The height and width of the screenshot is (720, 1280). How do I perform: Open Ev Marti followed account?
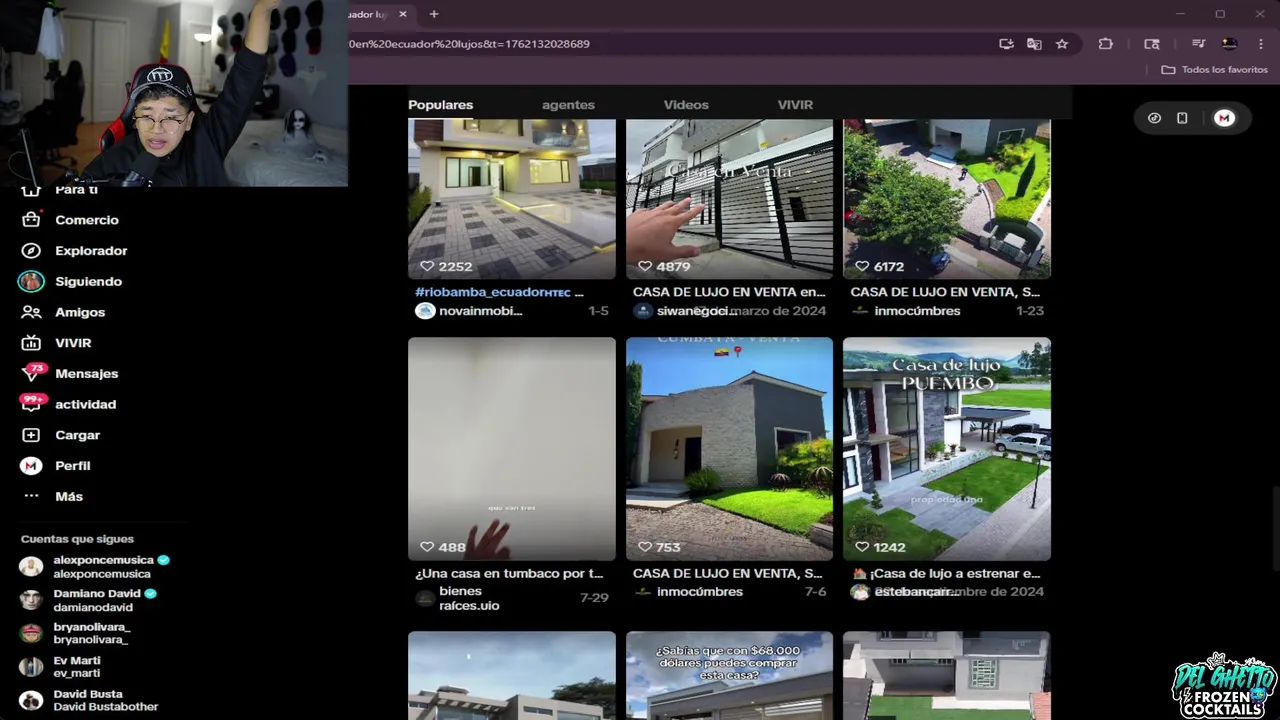[x=62, y=667]
